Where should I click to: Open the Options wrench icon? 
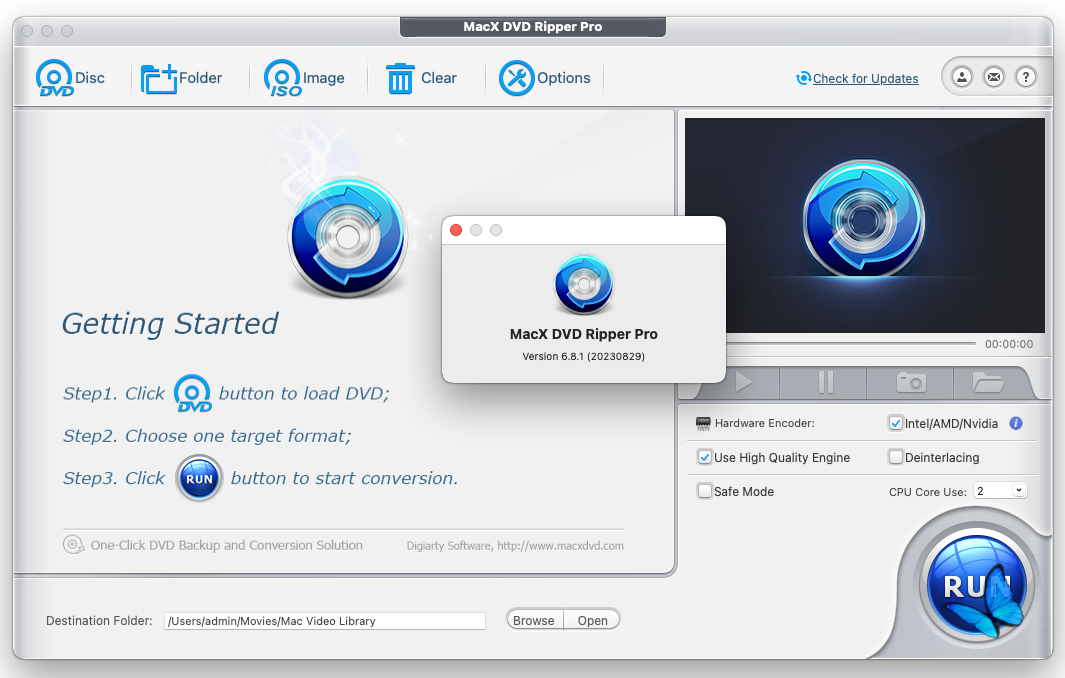pyautogui.click(x=516, y=78)
